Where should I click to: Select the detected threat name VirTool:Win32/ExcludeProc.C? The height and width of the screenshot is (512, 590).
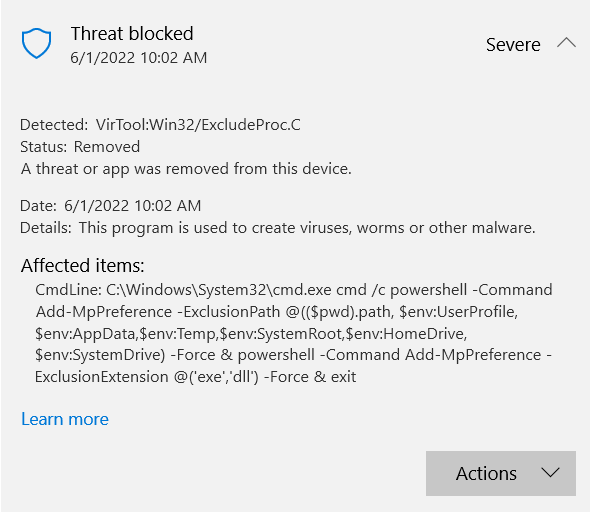pyautogui.click(x=198, y=125)
